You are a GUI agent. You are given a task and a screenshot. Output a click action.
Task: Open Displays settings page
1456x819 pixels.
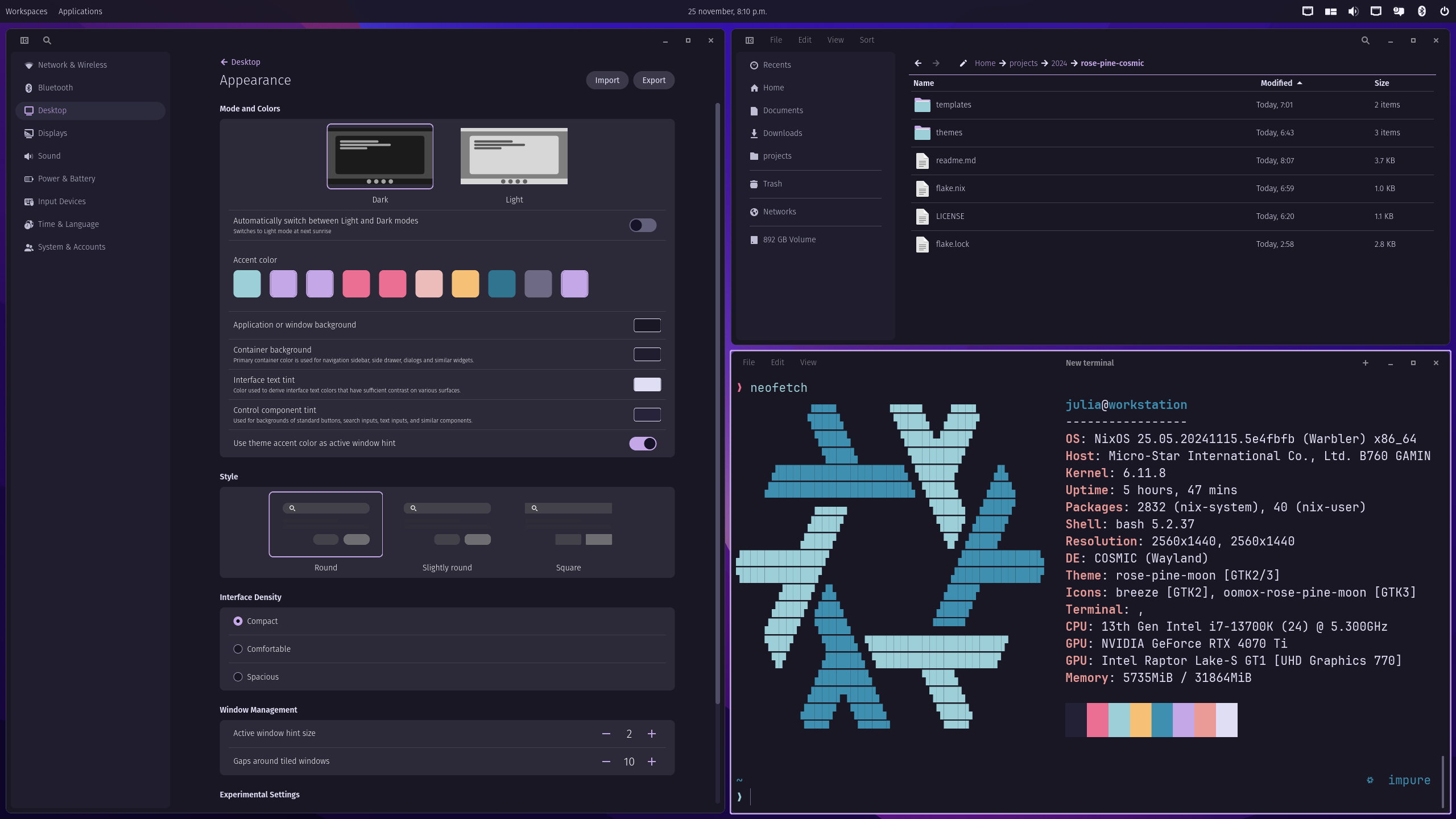(x=90, y=133)
